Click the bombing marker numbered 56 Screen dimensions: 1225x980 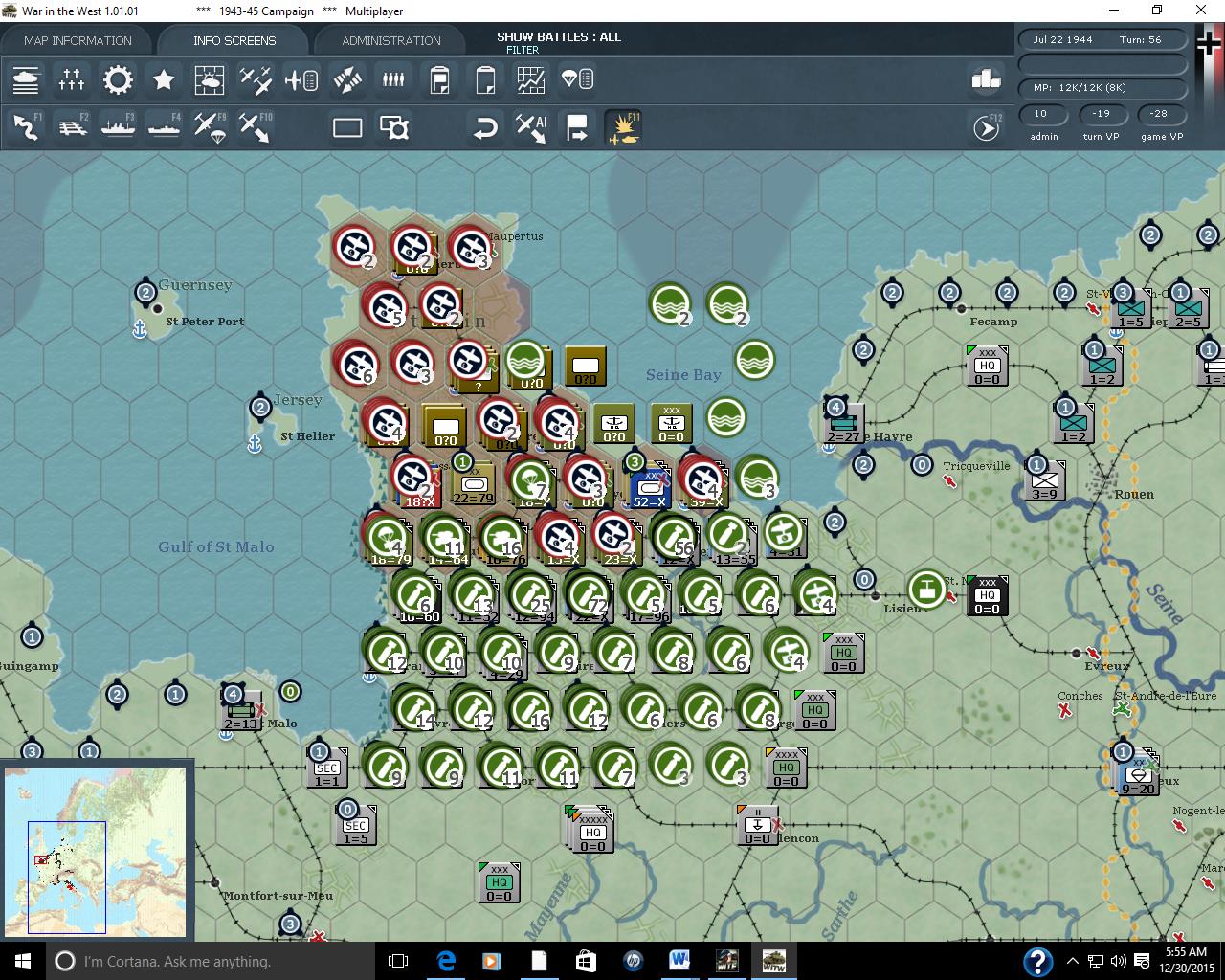click(x=675, y=537)
